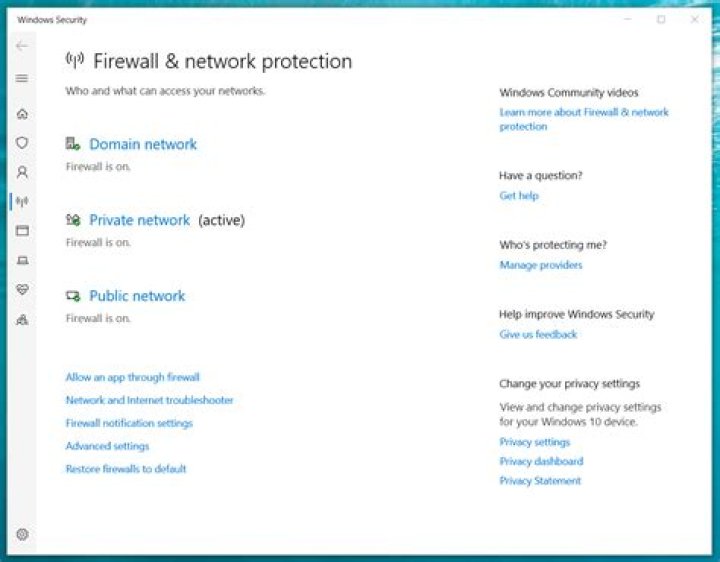Open Device security laptop icon
Image resolution: width=720 pixels, height=562 pixels.
pos(22,260)
